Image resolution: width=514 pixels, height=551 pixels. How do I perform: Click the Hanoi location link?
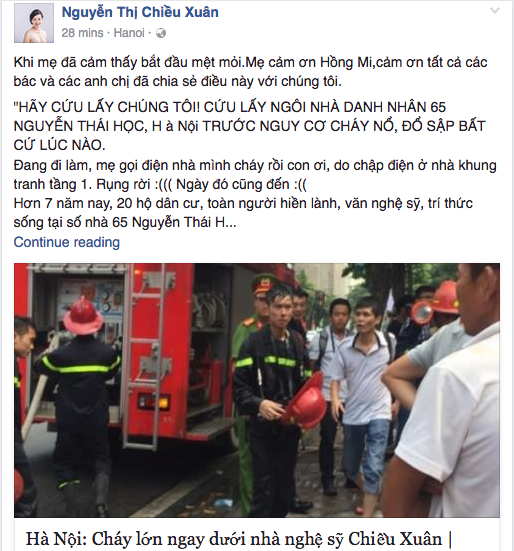[129, 33]
